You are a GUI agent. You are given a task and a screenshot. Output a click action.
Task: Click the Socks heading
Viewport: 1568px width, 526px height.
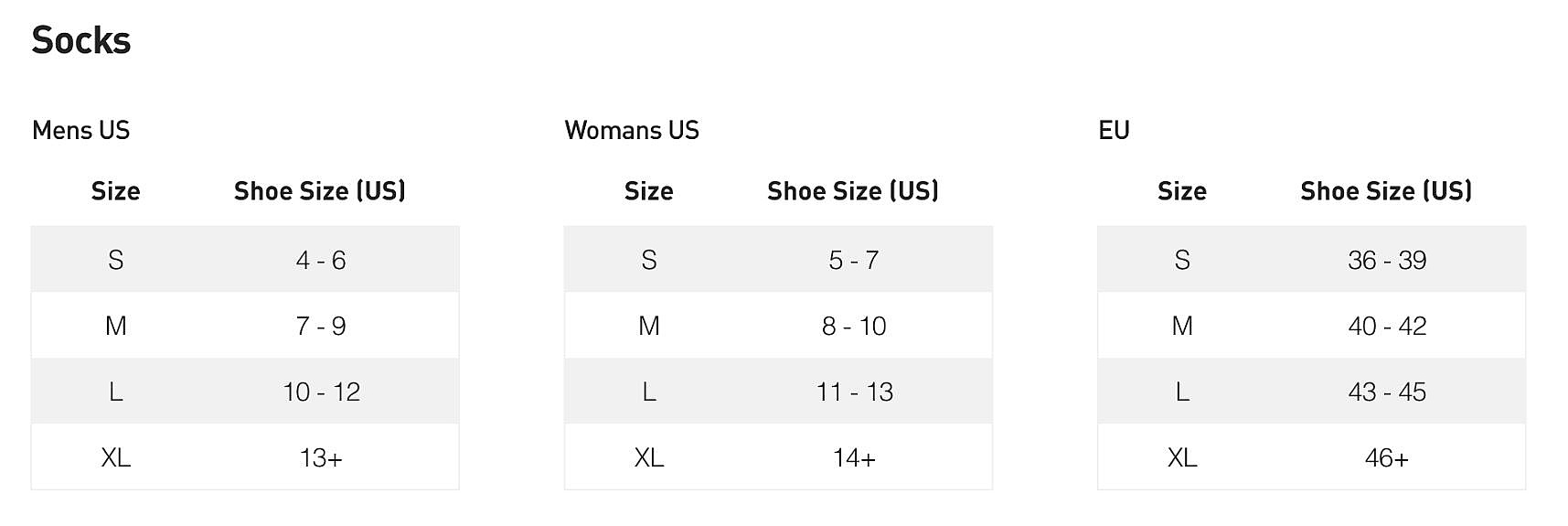(81, 41)
